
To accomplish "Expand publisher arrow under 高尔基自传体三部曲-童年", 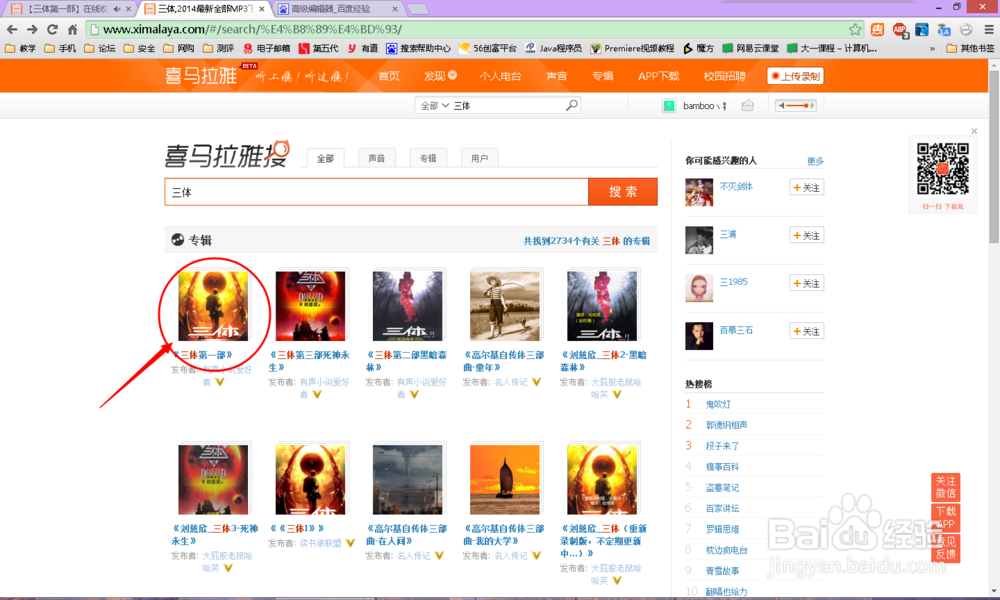I will pos(536,382).
